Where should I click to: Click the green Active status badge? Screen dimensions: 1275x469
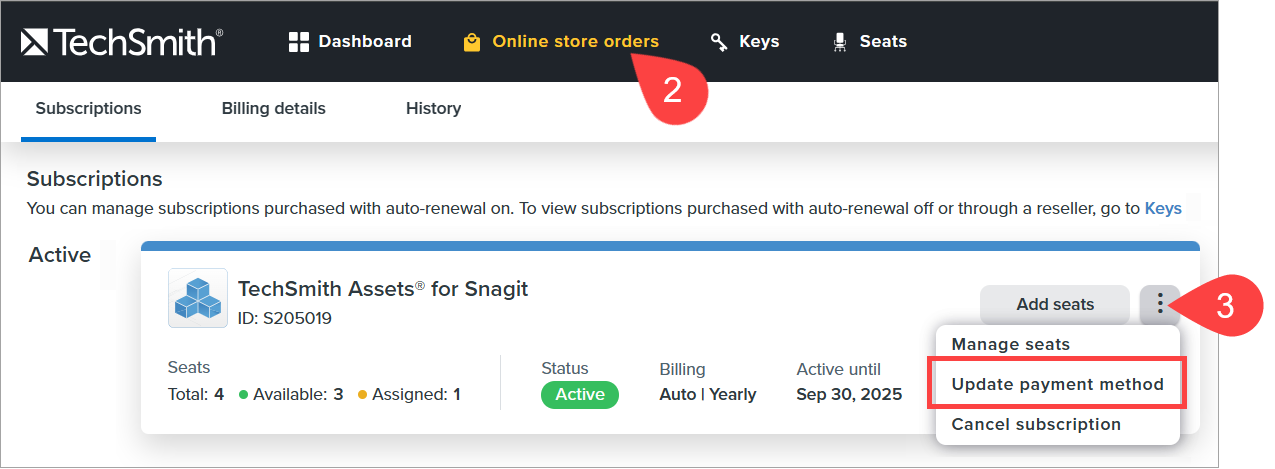(580, 394)
